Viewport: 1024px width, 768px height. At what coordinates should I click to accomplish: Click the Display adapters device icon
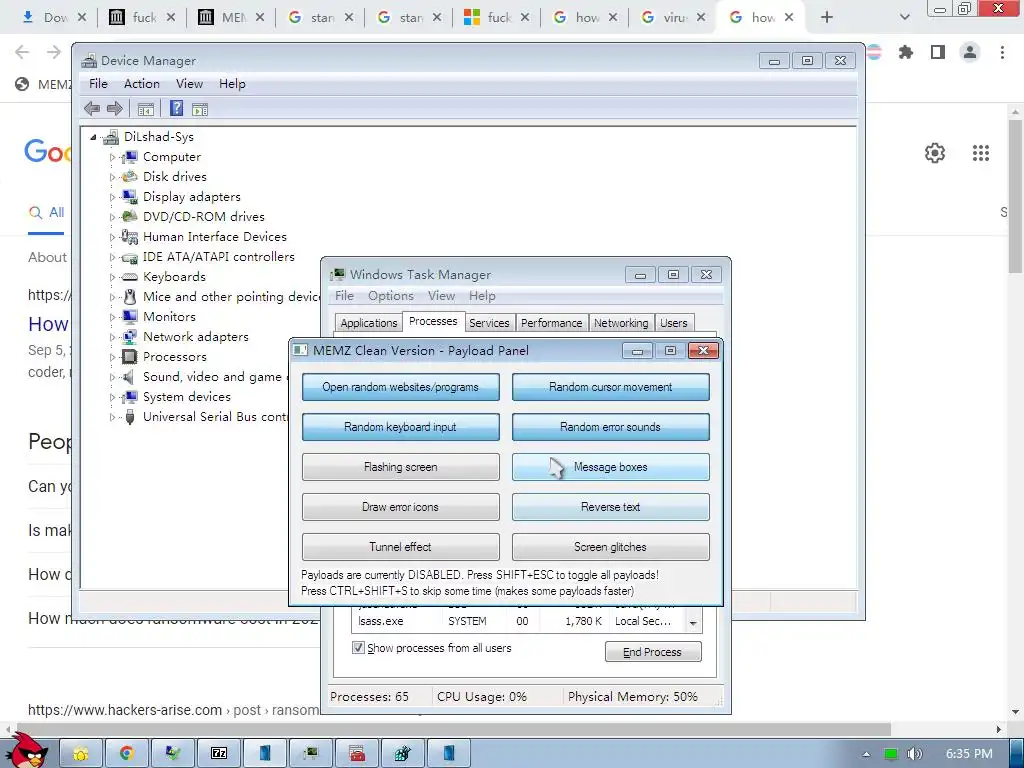point(130,197)
